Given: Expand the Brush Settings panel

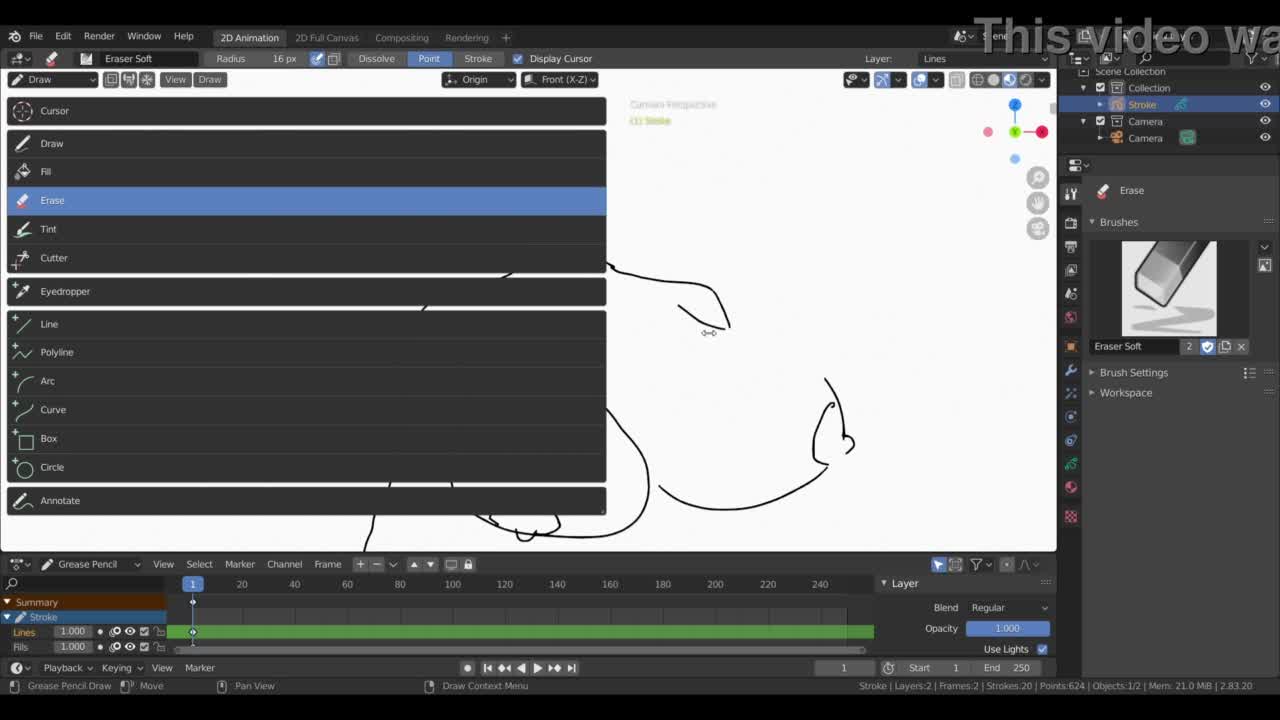Looking at the screenshot, I should coord(1133,373).
